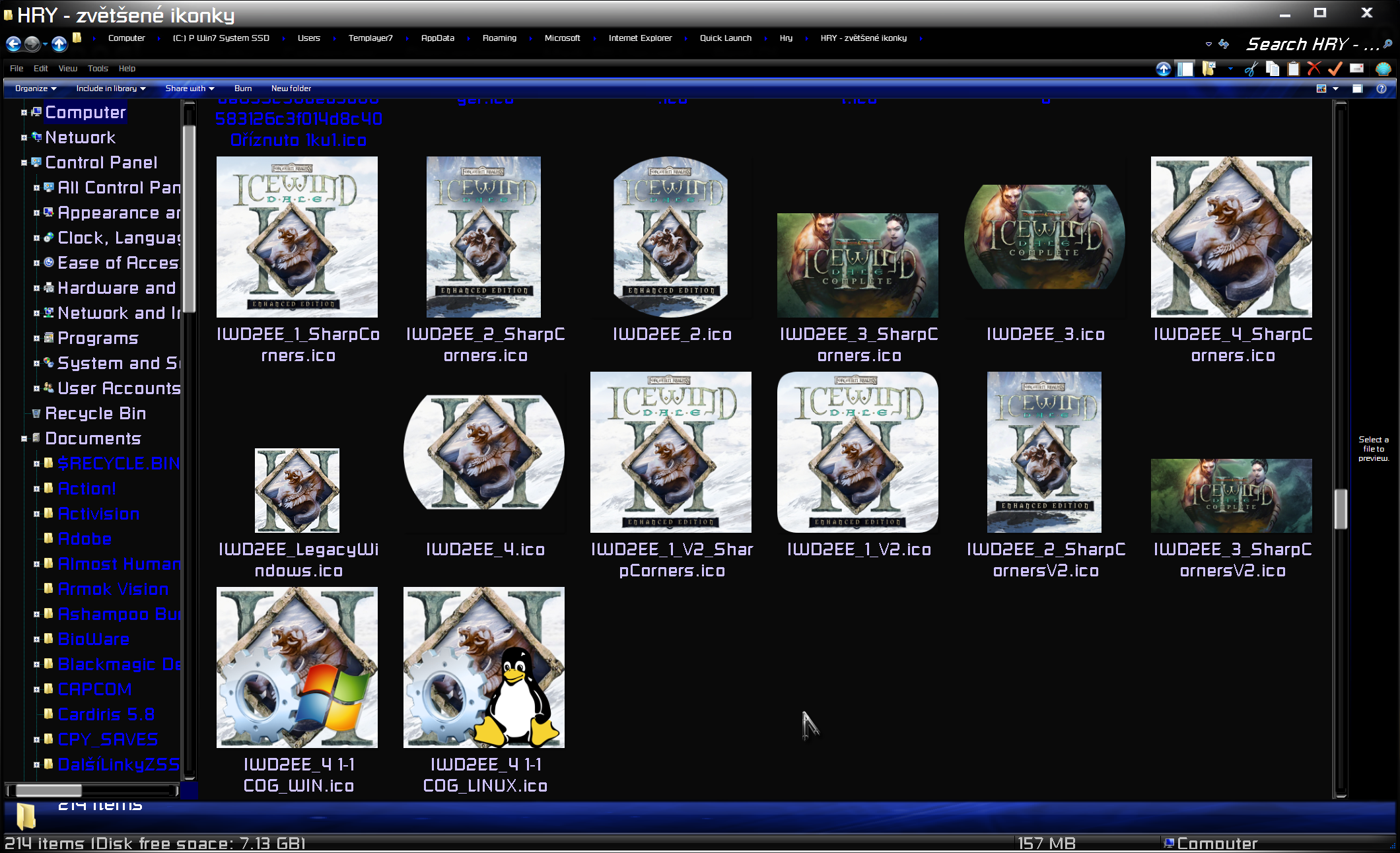Go up via arrow beside Forward button
Screen dimensions: 1400x853
[x=59, y=44]
